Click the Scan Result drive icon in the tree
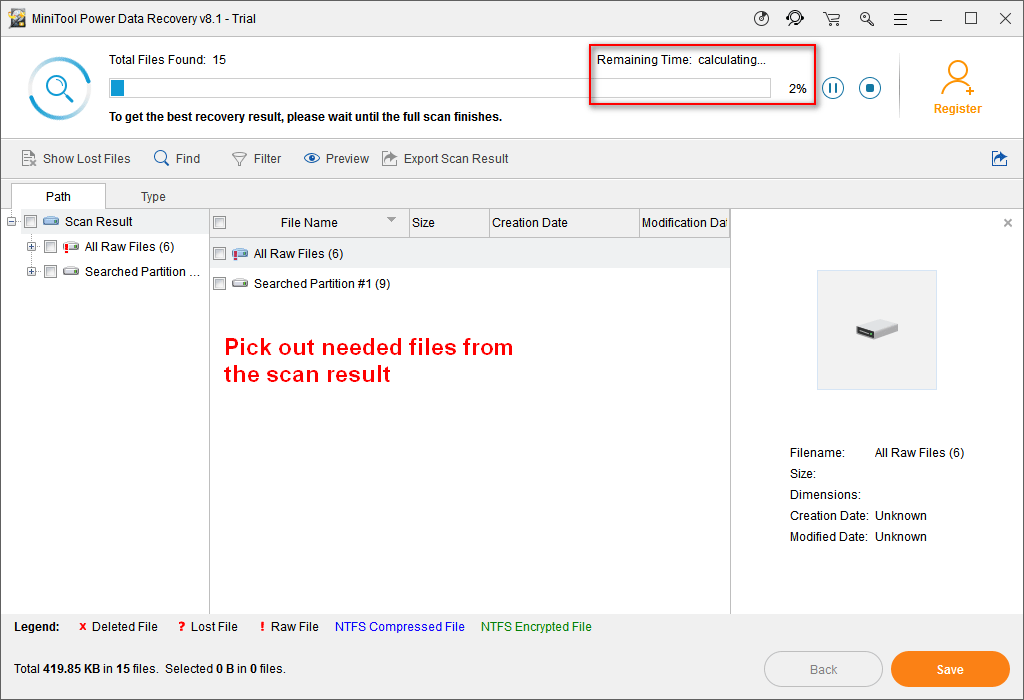Viewport: 1024px width, 700px height. tap(51, 221)
